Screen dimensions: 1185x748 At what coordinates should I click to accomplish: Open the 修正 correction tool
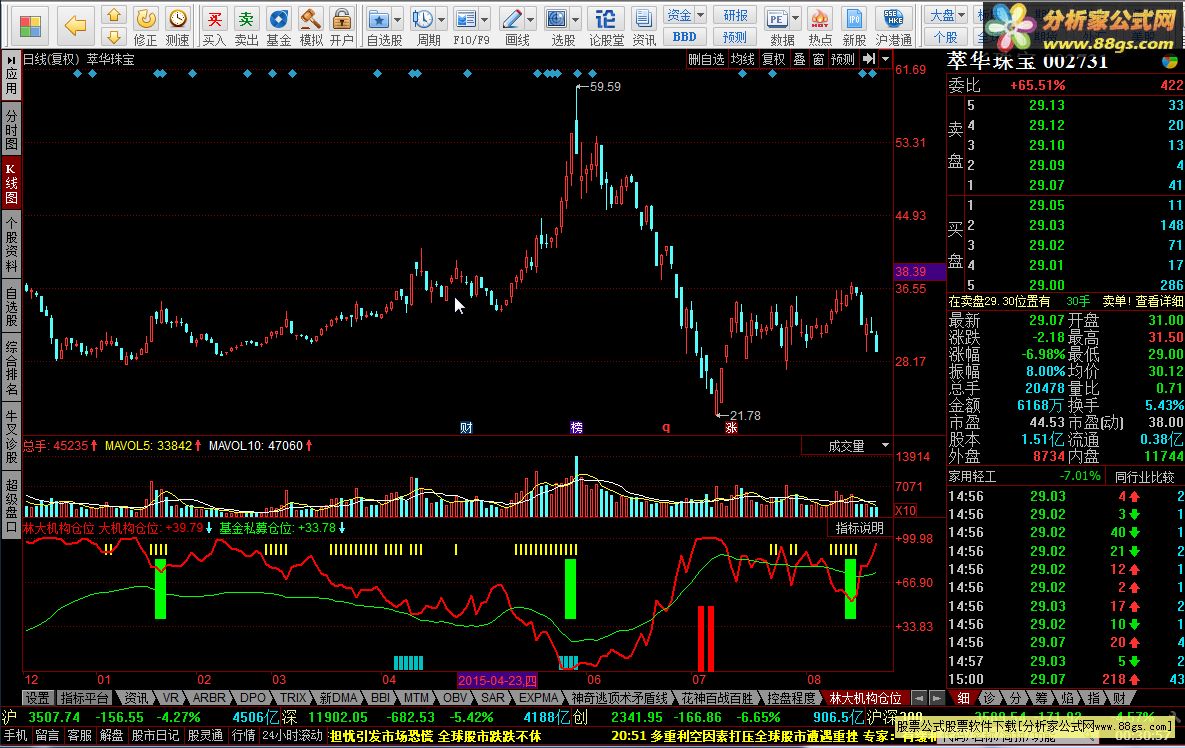click(x=145, y=26)
